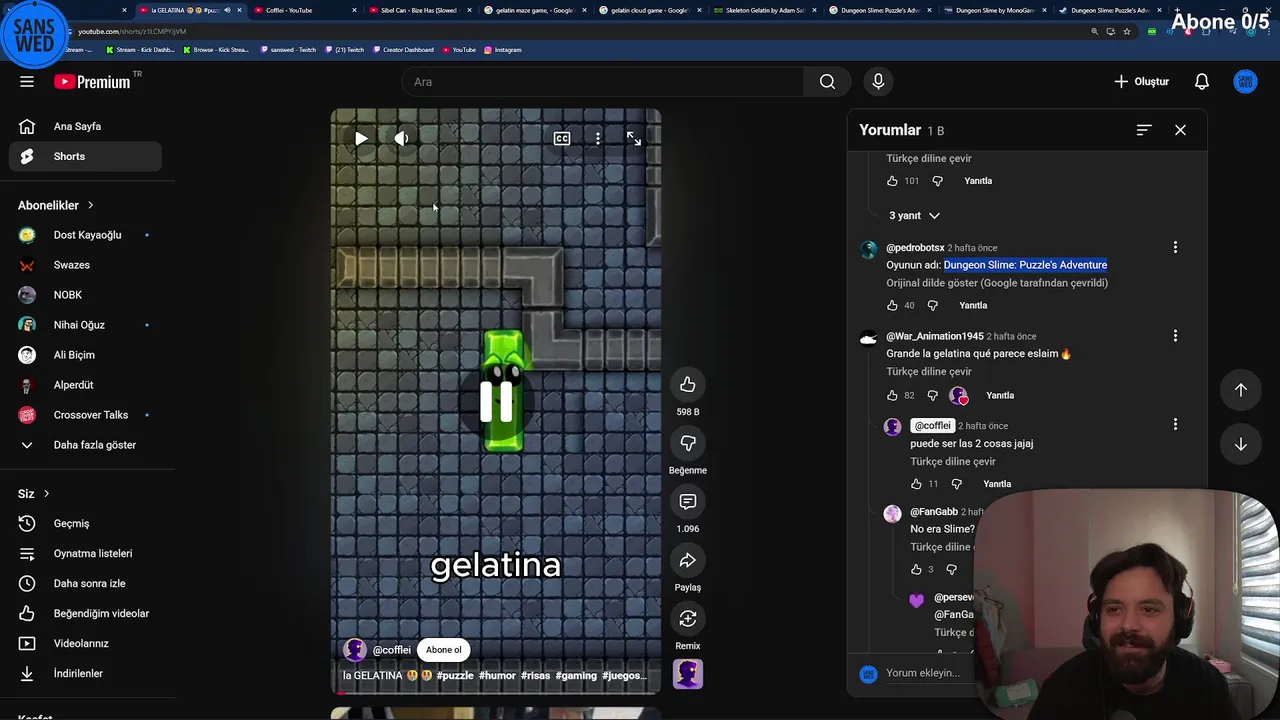Start voice search with the microphone
The width and height of the screenshot is (1280, 720).
click(x=878, y=82)
